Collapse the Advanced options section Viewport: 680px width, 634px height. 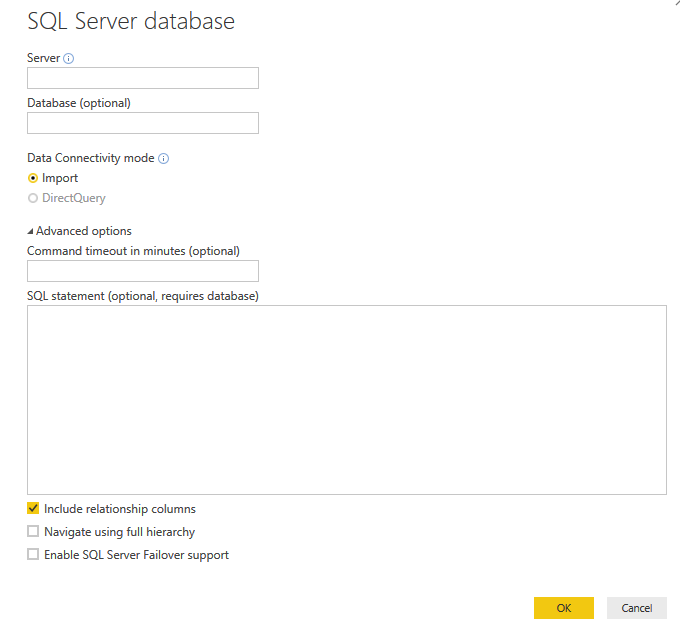[x=30, y=232]
